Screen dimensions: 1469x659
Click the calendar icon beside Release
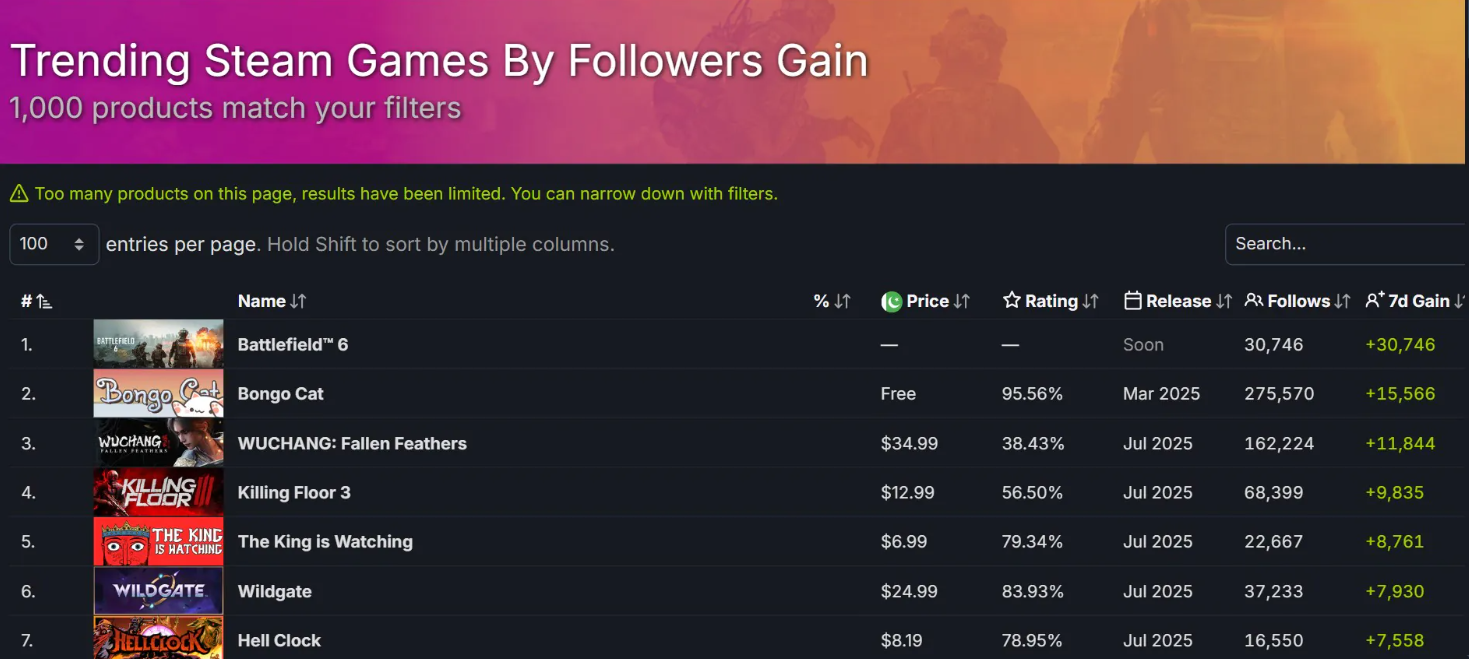pos(1133,301)
